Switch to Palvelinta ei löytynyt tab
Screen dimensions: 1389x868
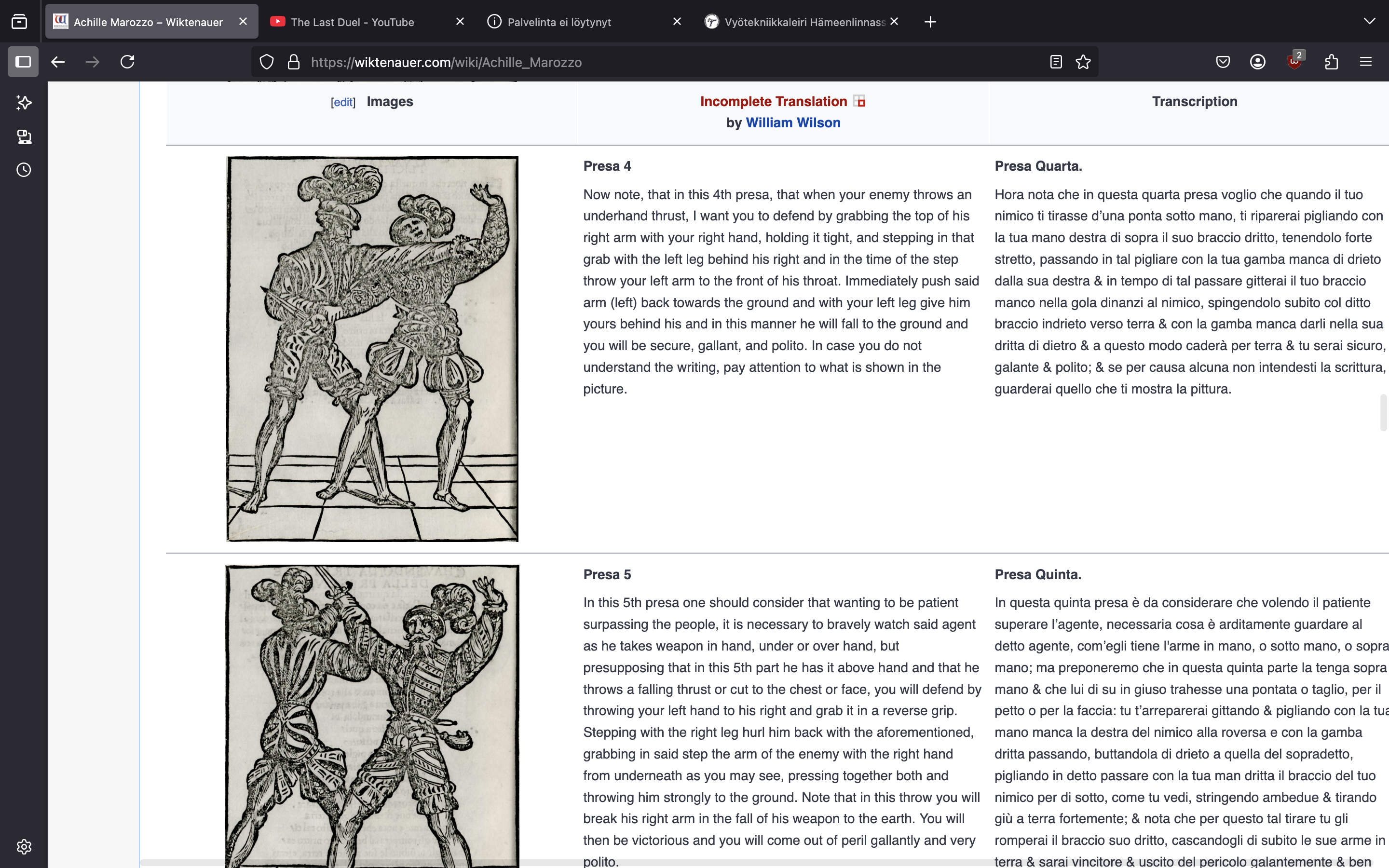559,22
